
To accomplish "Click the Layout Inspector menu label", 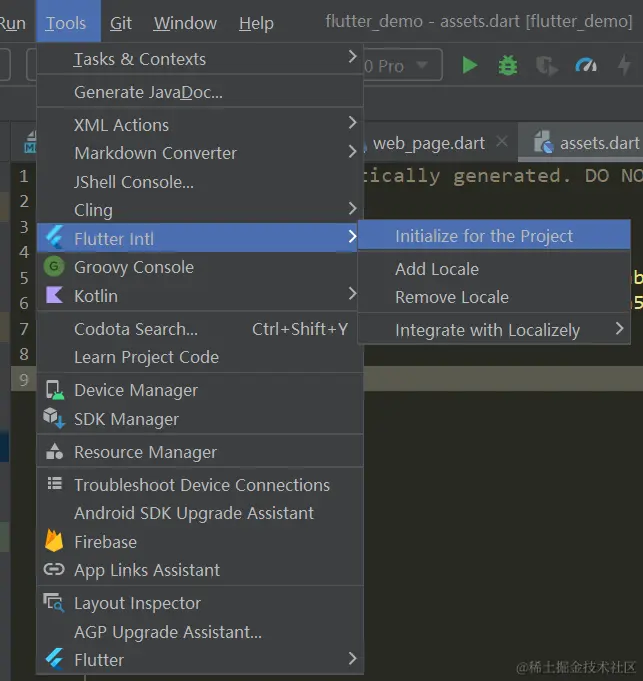I will pyautogui.click(x=137, y=603).
